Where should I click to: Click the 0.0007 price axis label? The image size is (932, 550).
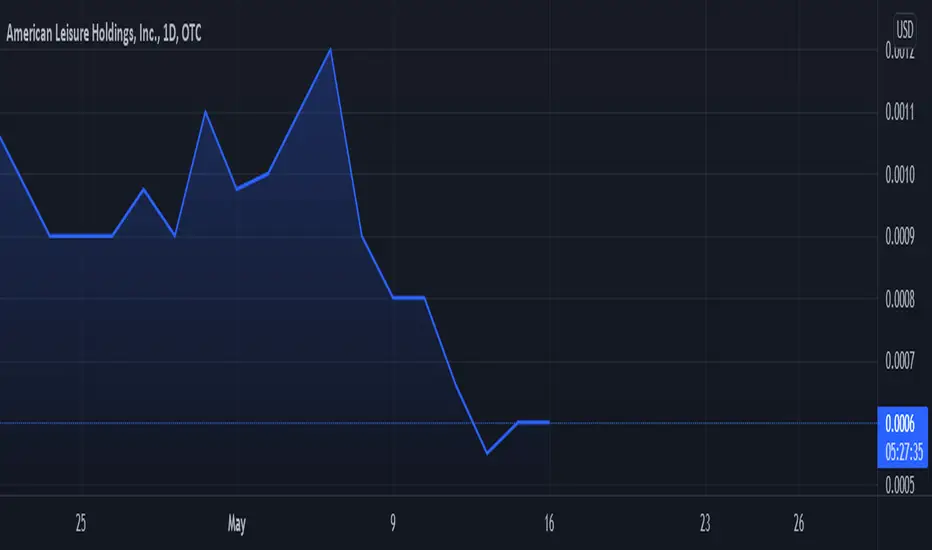900,360
